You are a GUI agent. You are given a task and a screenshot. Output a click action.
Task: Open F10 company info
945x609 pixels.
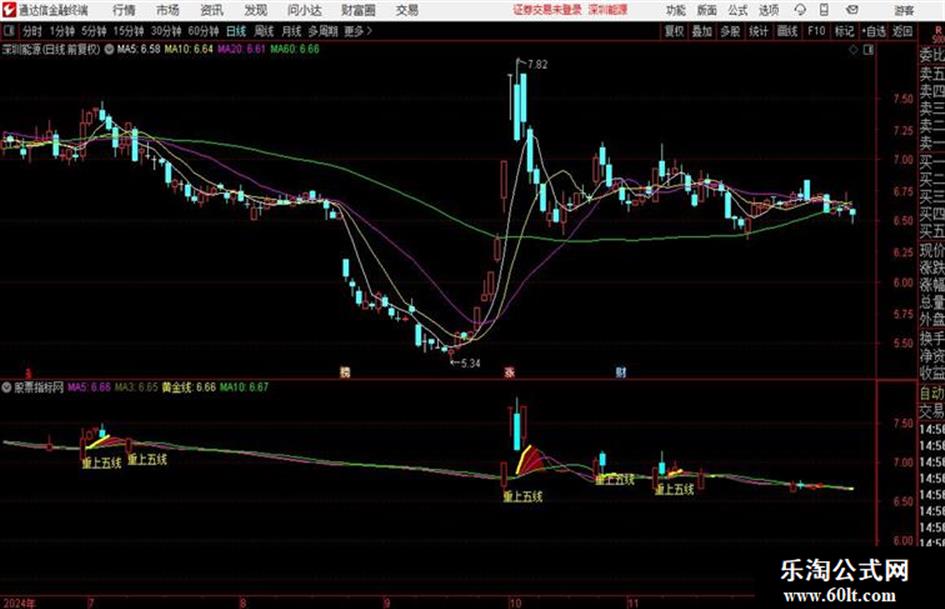point(816,31)
